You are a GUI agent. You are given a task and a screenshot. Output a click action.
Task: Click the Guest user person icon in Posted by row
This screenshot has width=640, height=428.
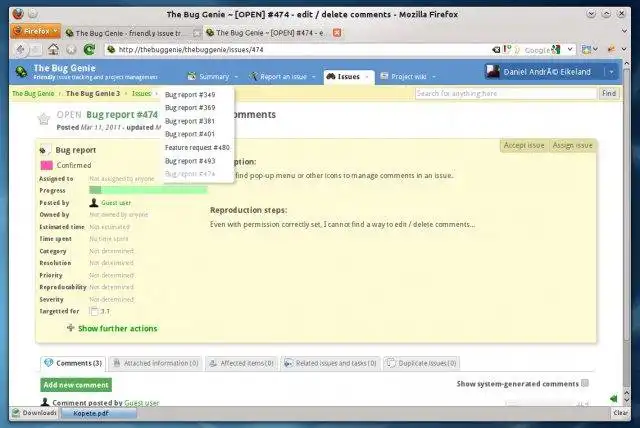(94, 202)
